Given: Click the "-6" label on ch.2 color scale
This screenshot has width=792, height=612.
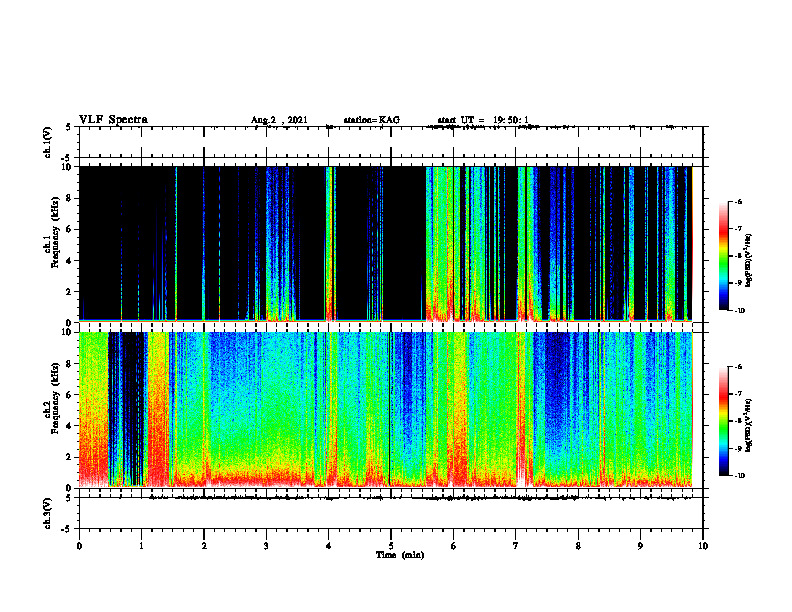Looking at the screenshot, I should click(x=739, y=367).
